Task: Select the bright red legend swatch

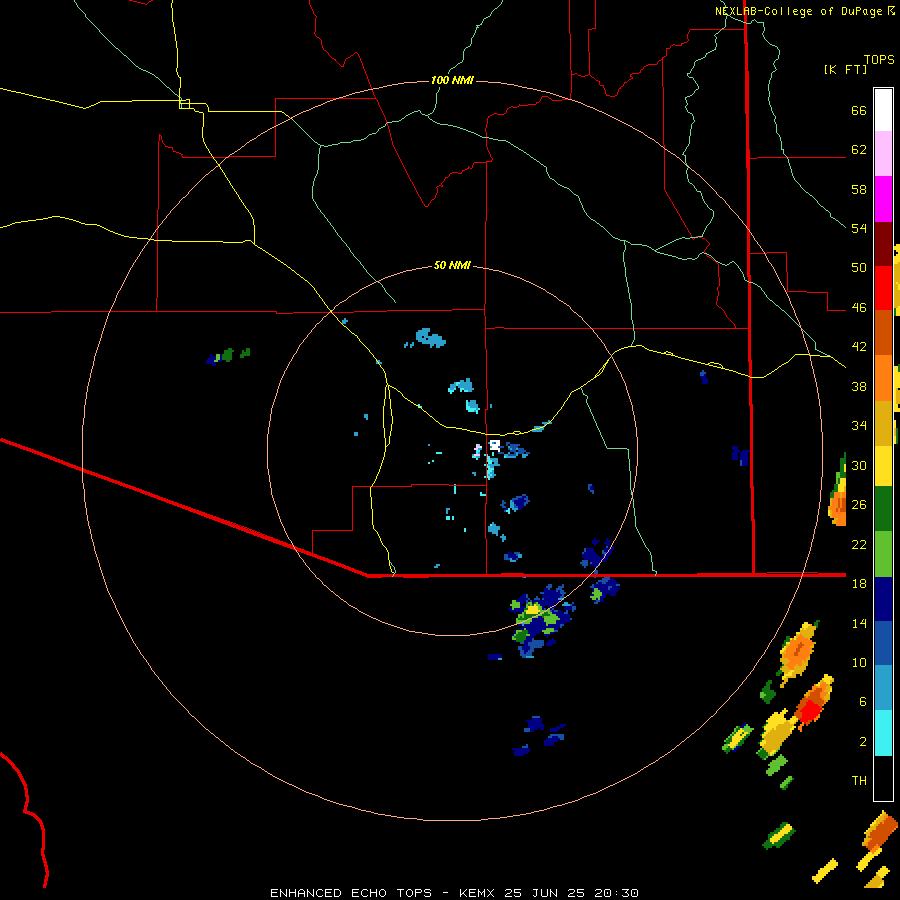Action: pyautogui.click(x=883, y=288)
